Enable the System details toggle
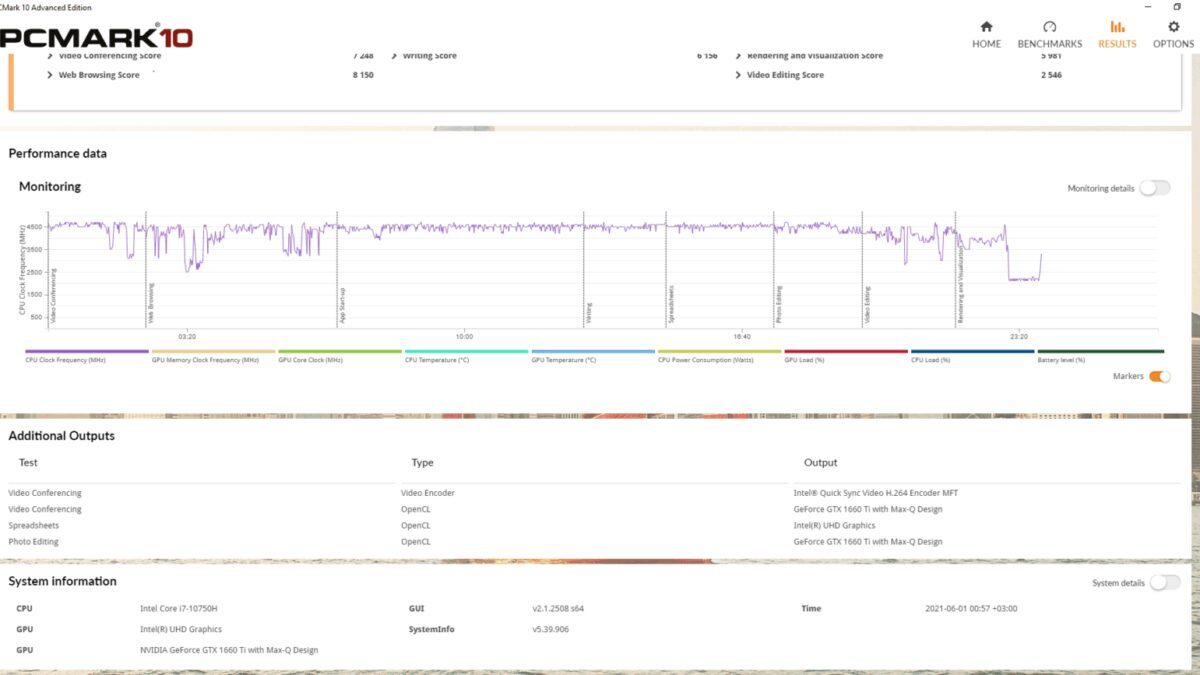 point(1164,583)
